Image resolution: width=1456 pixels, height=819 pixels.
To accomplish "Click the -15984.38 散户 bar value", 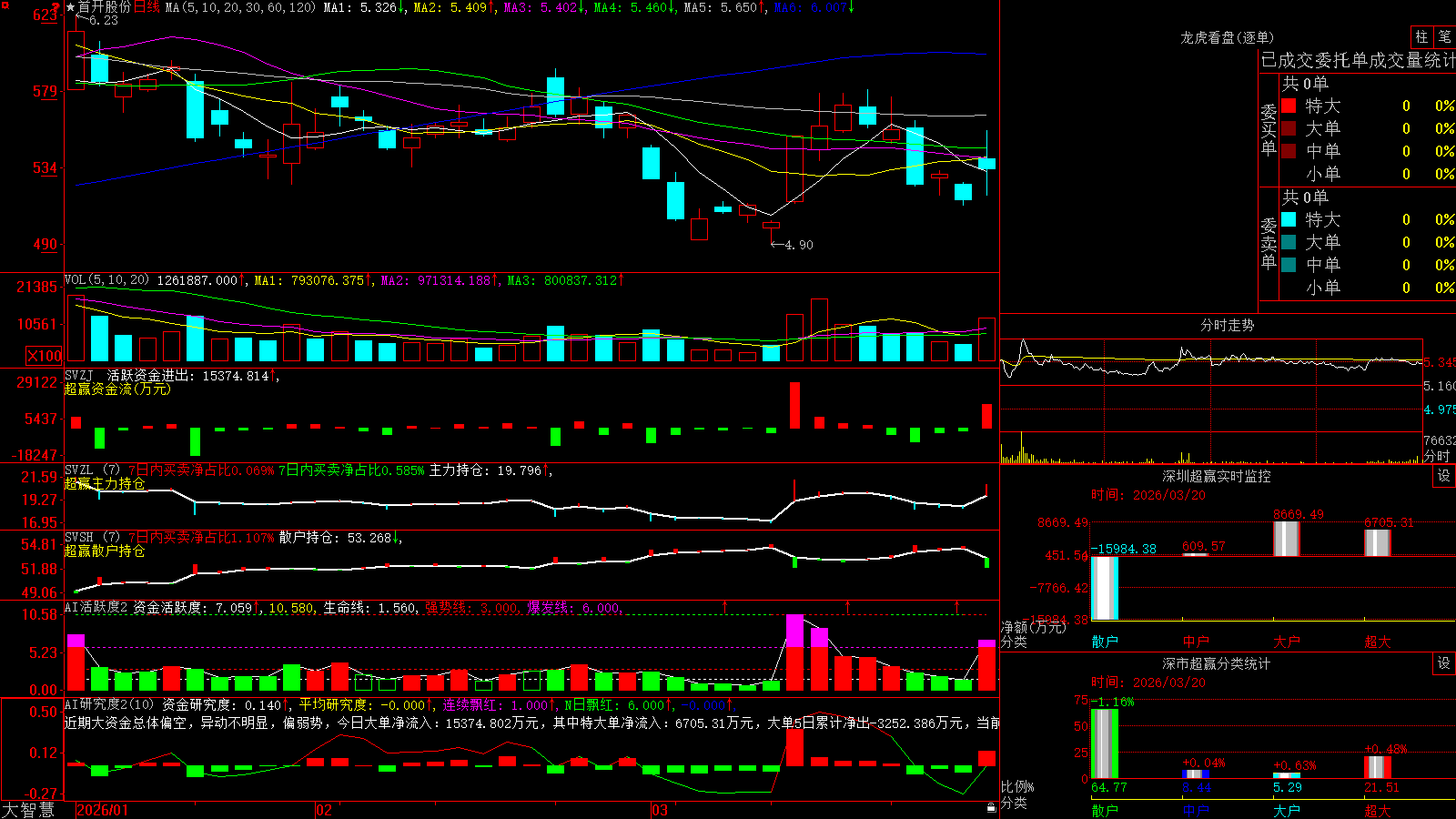I will (x=1125, y=549).
